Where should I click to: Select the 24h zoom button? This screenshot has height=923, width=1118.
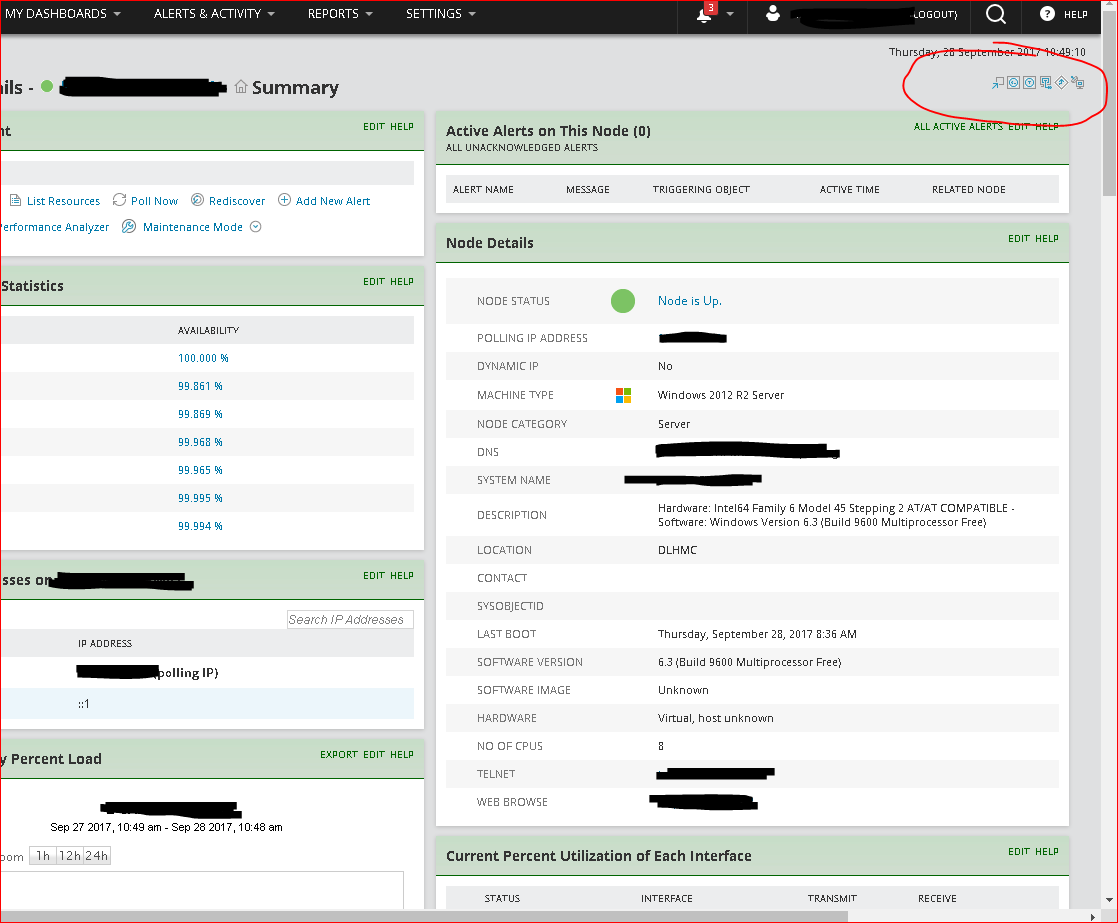coord(97,855)
